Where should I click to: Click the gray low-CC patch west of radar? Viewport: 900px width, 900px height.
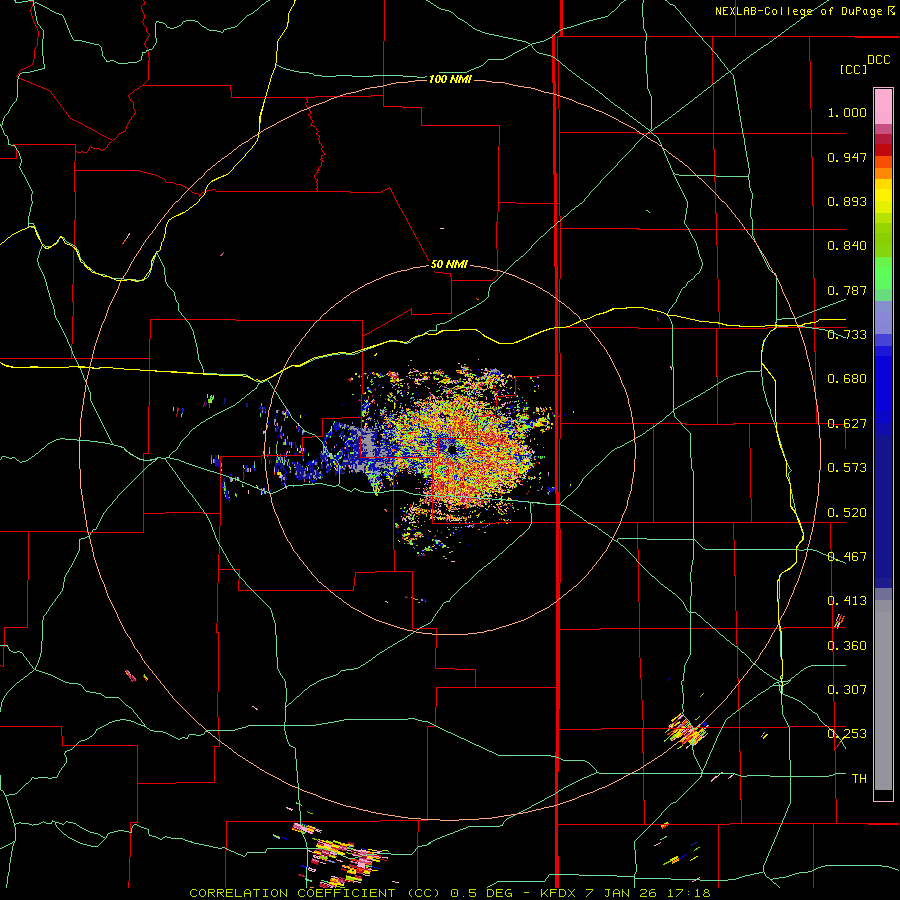click(x=368, y=443)
